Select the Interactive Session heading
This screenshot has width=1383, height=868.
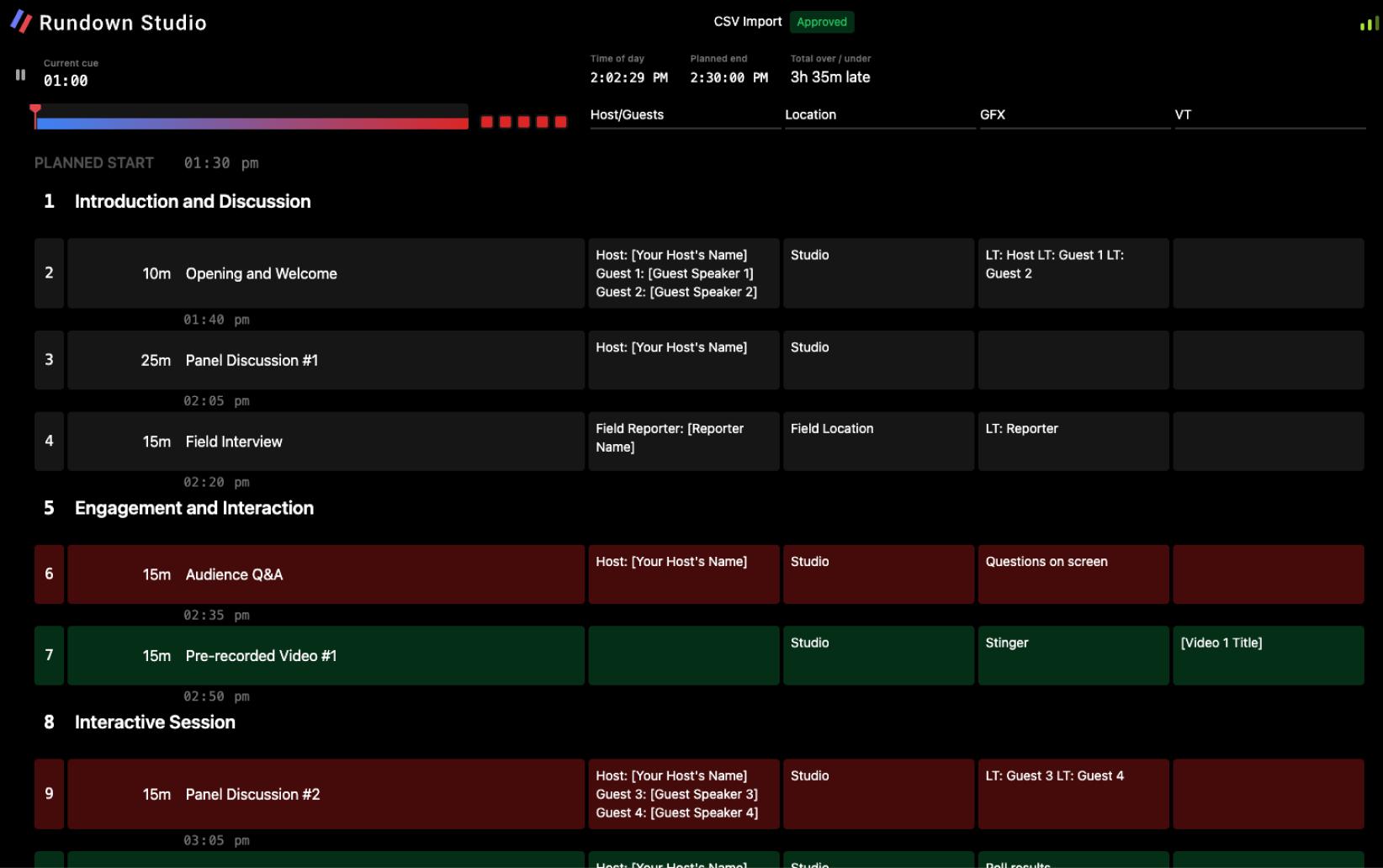[x=155, y=722]
